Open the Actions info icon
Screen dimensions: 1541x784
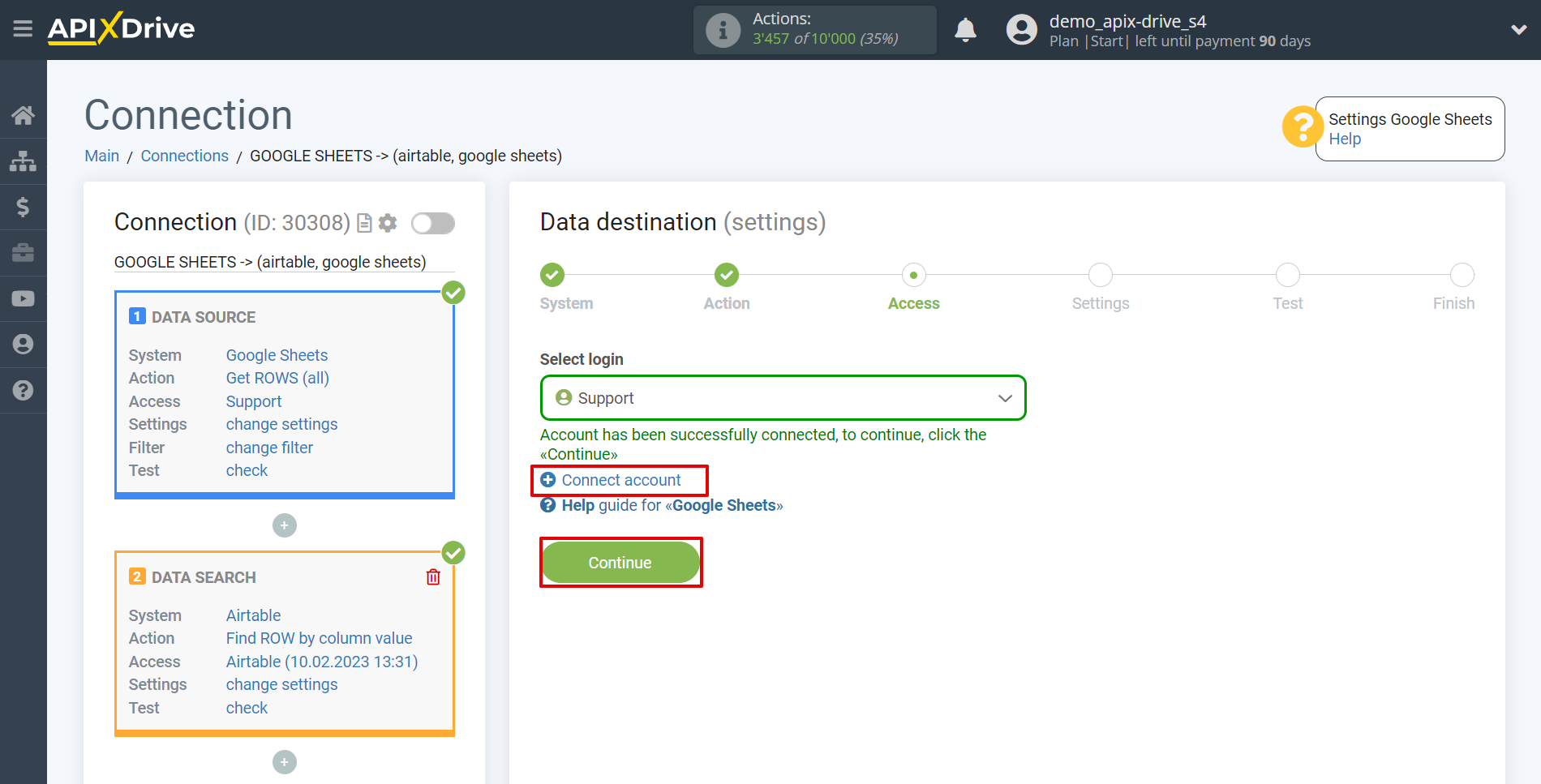click(x=723, y=30)
